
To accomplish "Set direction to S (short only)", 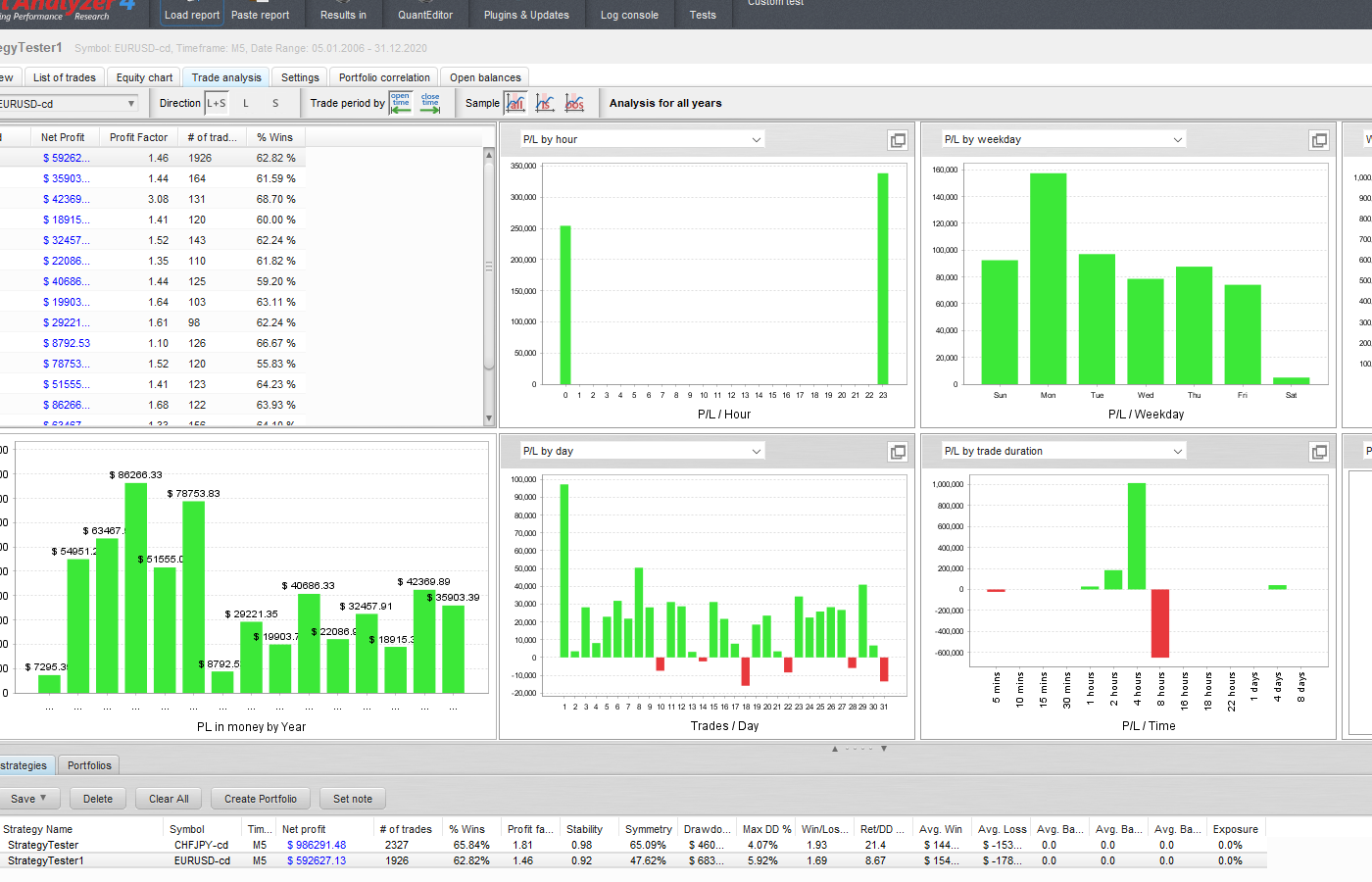I will coord(275,103).
